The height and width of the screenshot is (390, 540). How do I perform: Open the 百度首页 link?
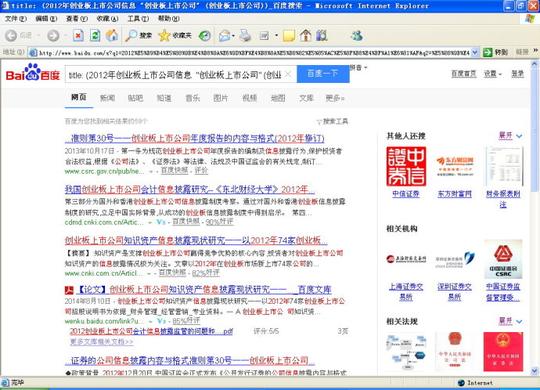pyautogui.click(x=464, y=74)
